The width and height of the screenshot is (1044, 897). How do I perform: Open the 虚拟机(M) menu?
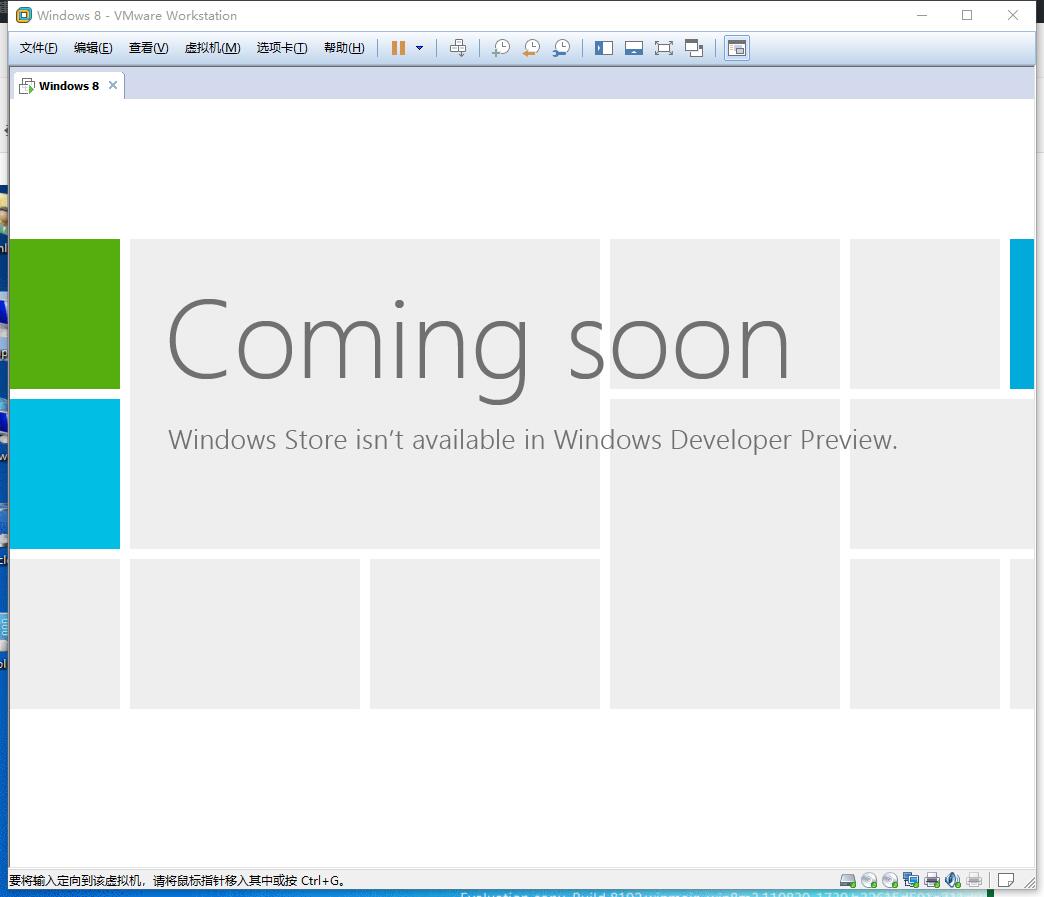click(x=212, y=48)
